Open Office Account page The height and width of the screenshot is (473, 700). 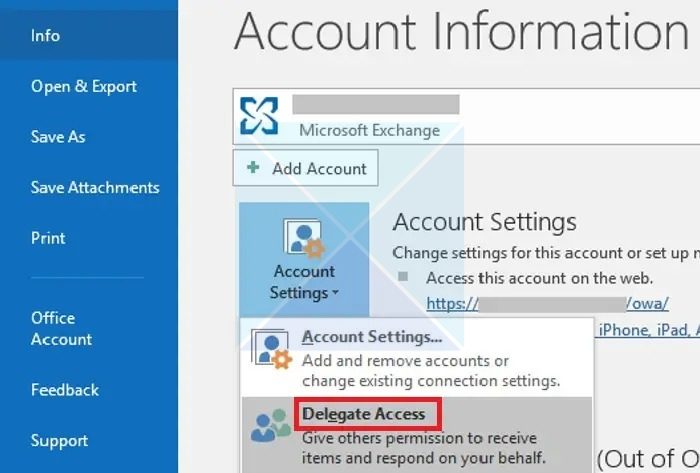[x=62, y=328]
